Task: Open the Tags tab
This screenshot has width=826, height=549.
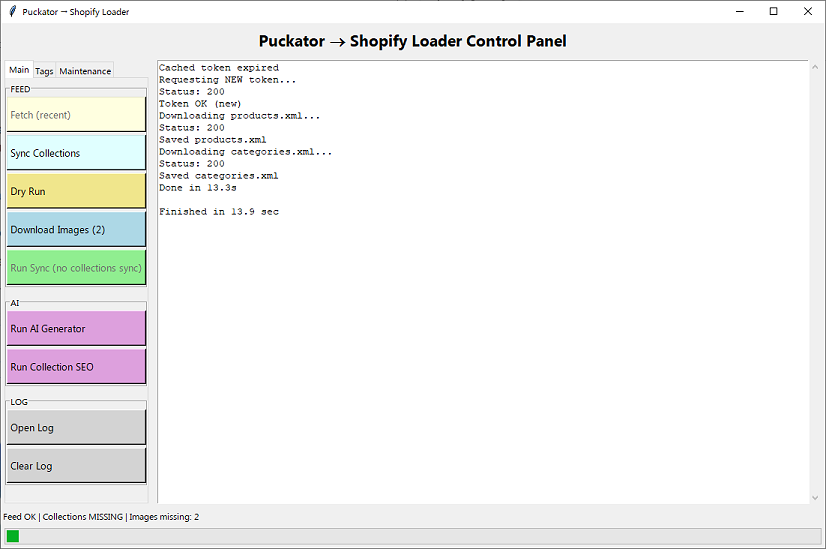Action: point(44,71)
